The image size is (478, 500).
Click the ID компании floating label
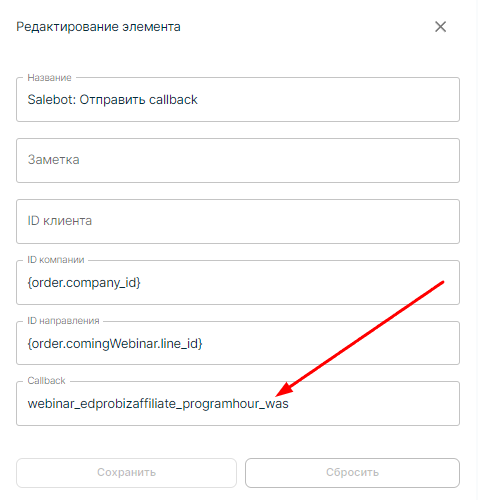(x=56, y=260)
